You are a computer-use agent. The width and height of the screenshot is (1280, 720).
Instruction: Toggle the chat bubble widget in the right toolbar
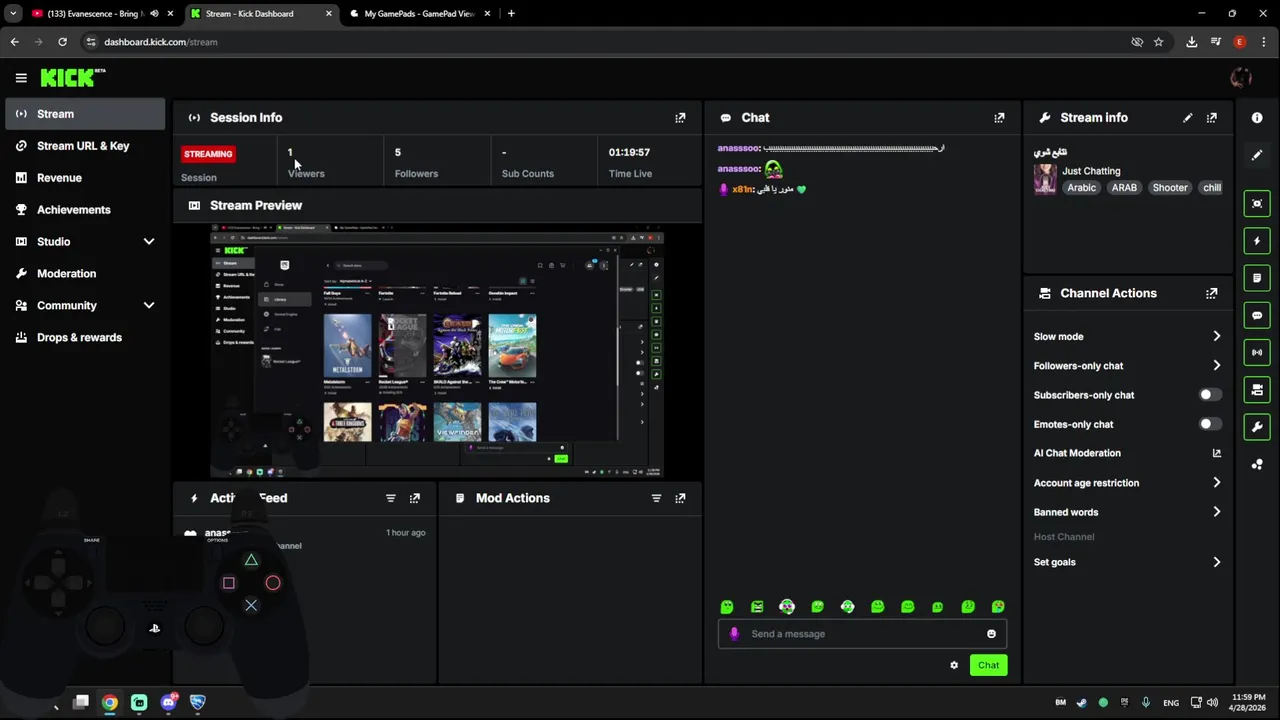1257,315
